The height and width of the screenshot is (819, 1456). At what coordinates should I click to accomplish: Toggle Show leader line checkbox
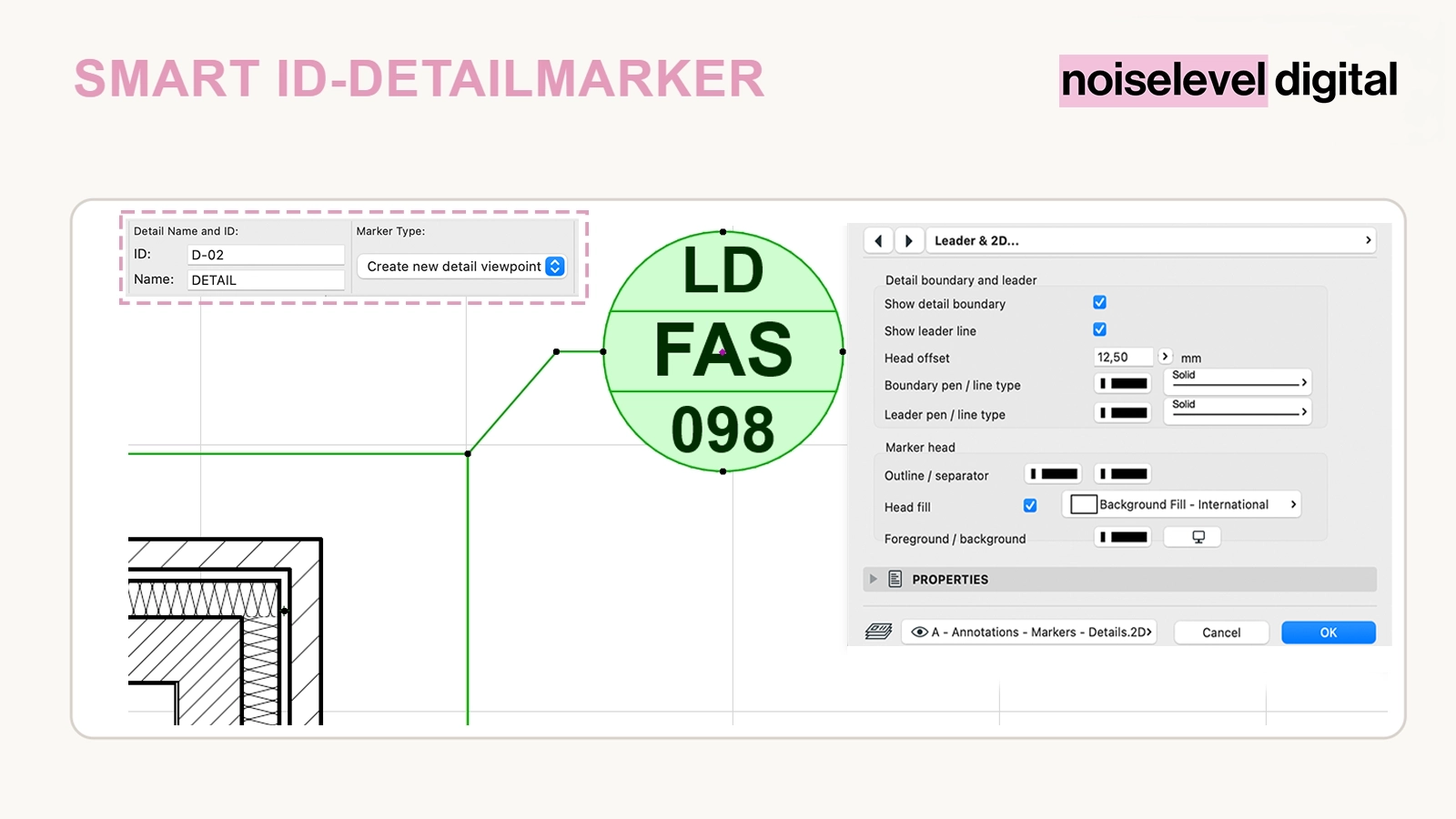[1099, 329]
